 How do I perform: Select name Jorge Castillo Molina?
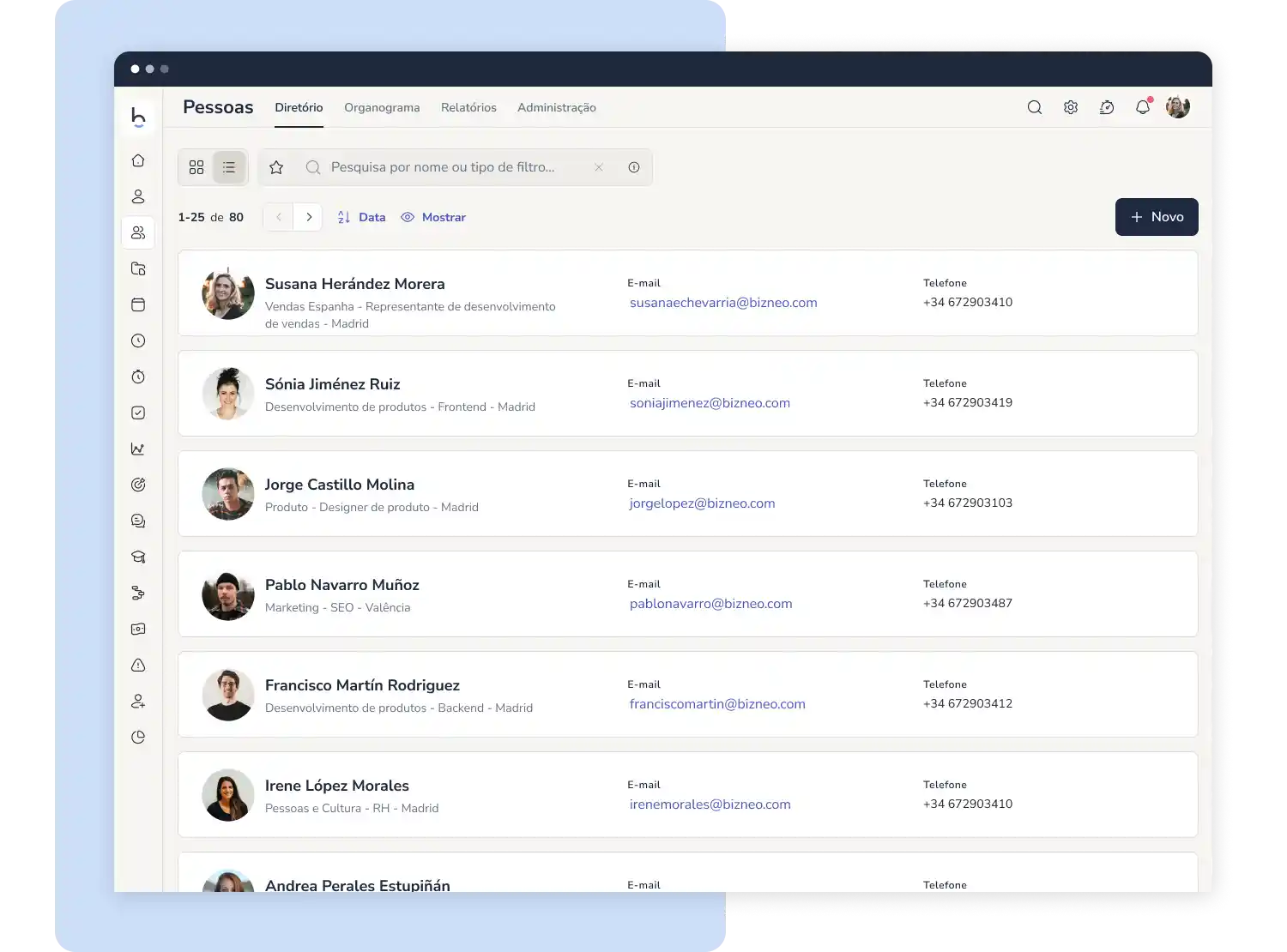tap(339, 485)
